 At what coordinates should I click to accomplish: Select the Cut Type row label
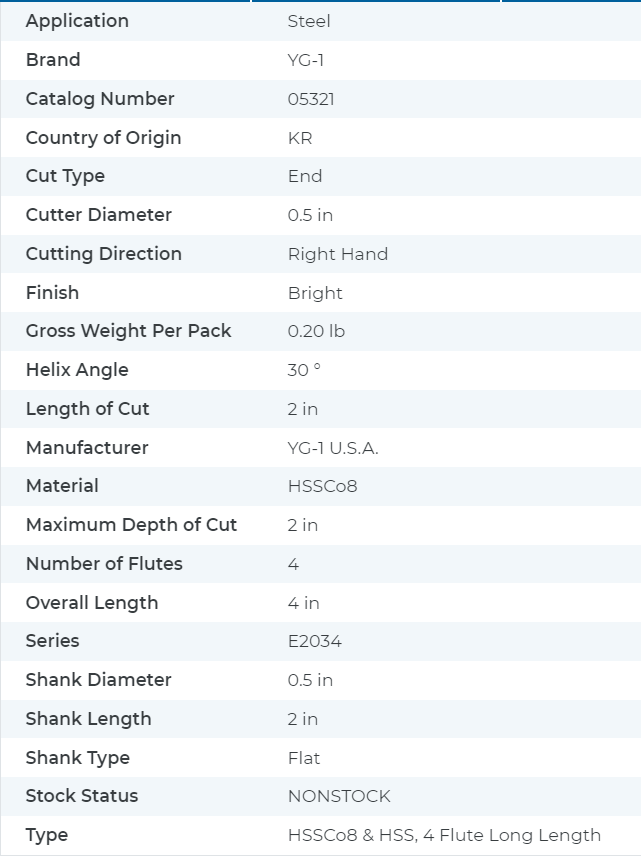click(x=65, y=176)
